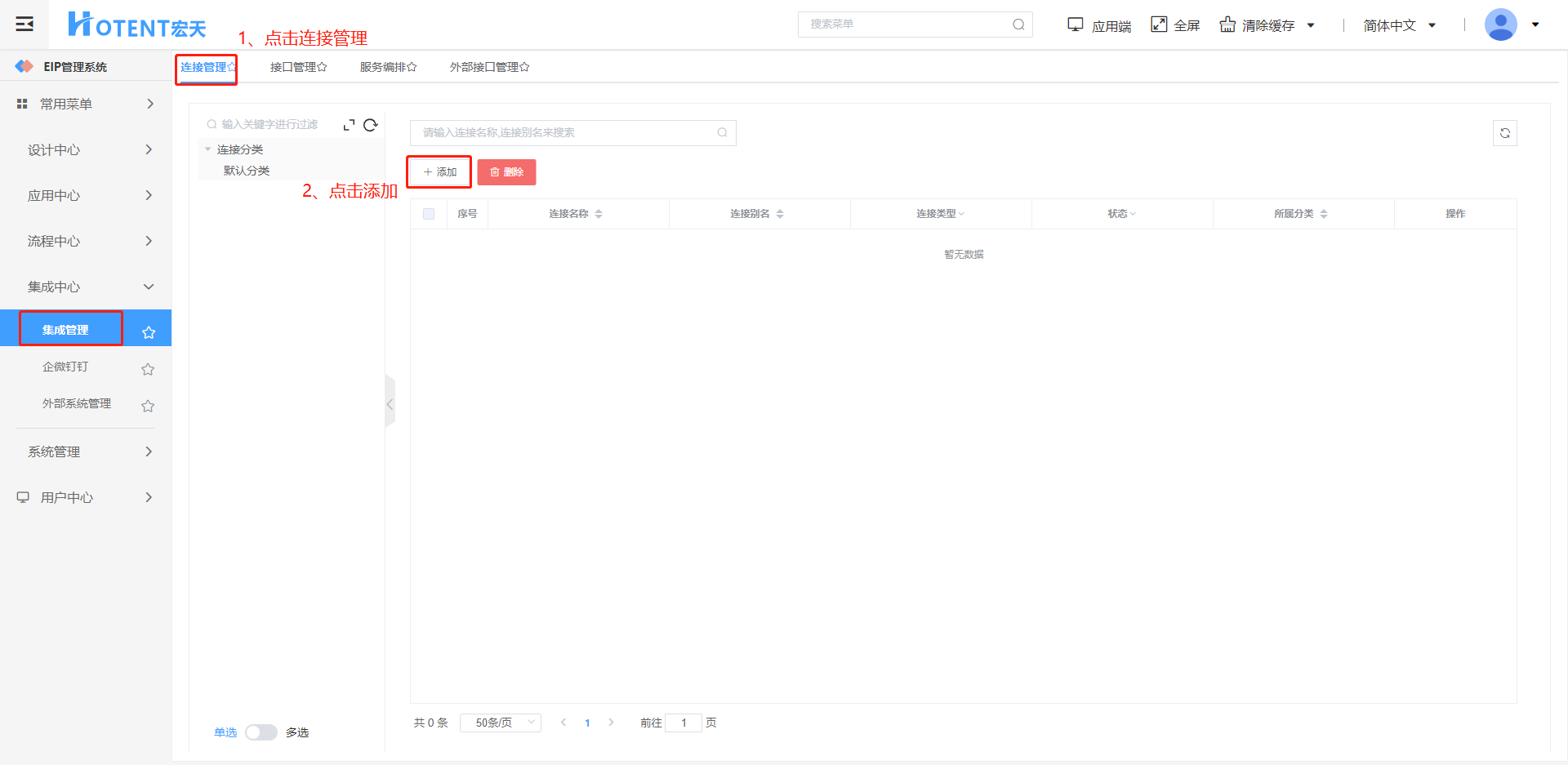Switch to the 服务编排 tab
The height and width of the screenshot is (765, 1568).
(x=388, y=67)
